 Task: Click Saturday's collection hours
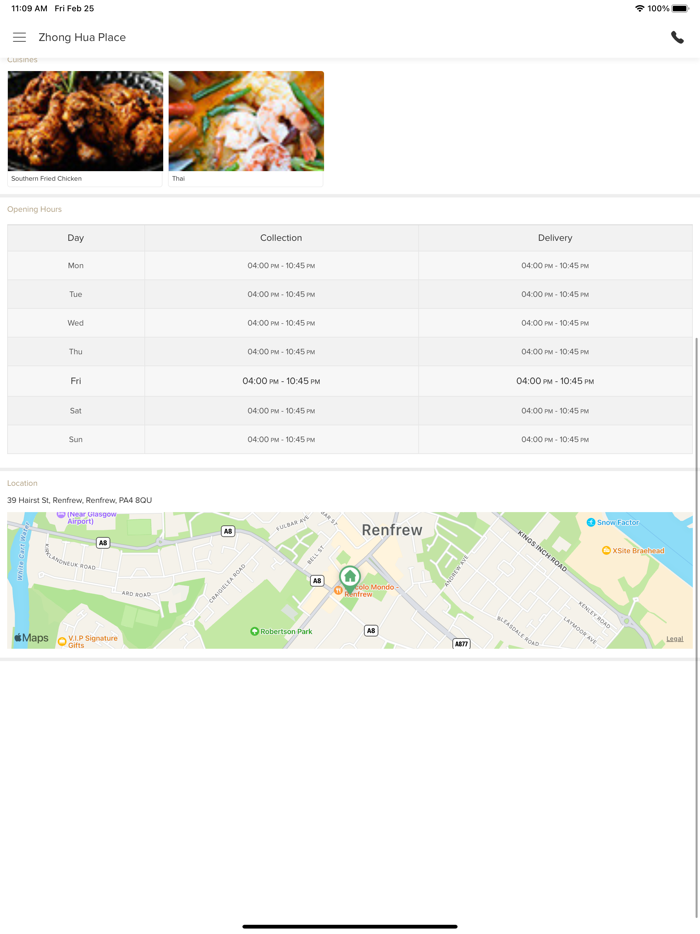tap(281, 411)
